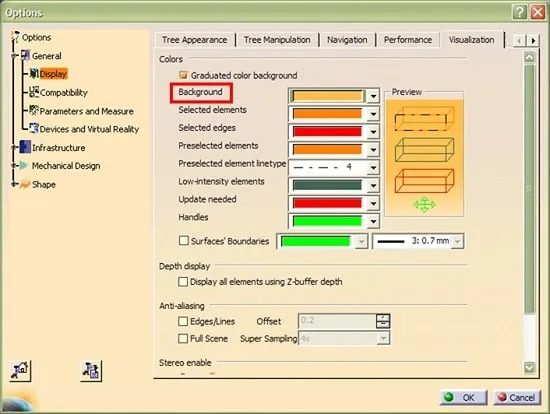The width and height of the screenshot is (550, 414).
Task: Enable Edges/Lines anti-aliasing checkbox
Action: (x=183, y=321)
